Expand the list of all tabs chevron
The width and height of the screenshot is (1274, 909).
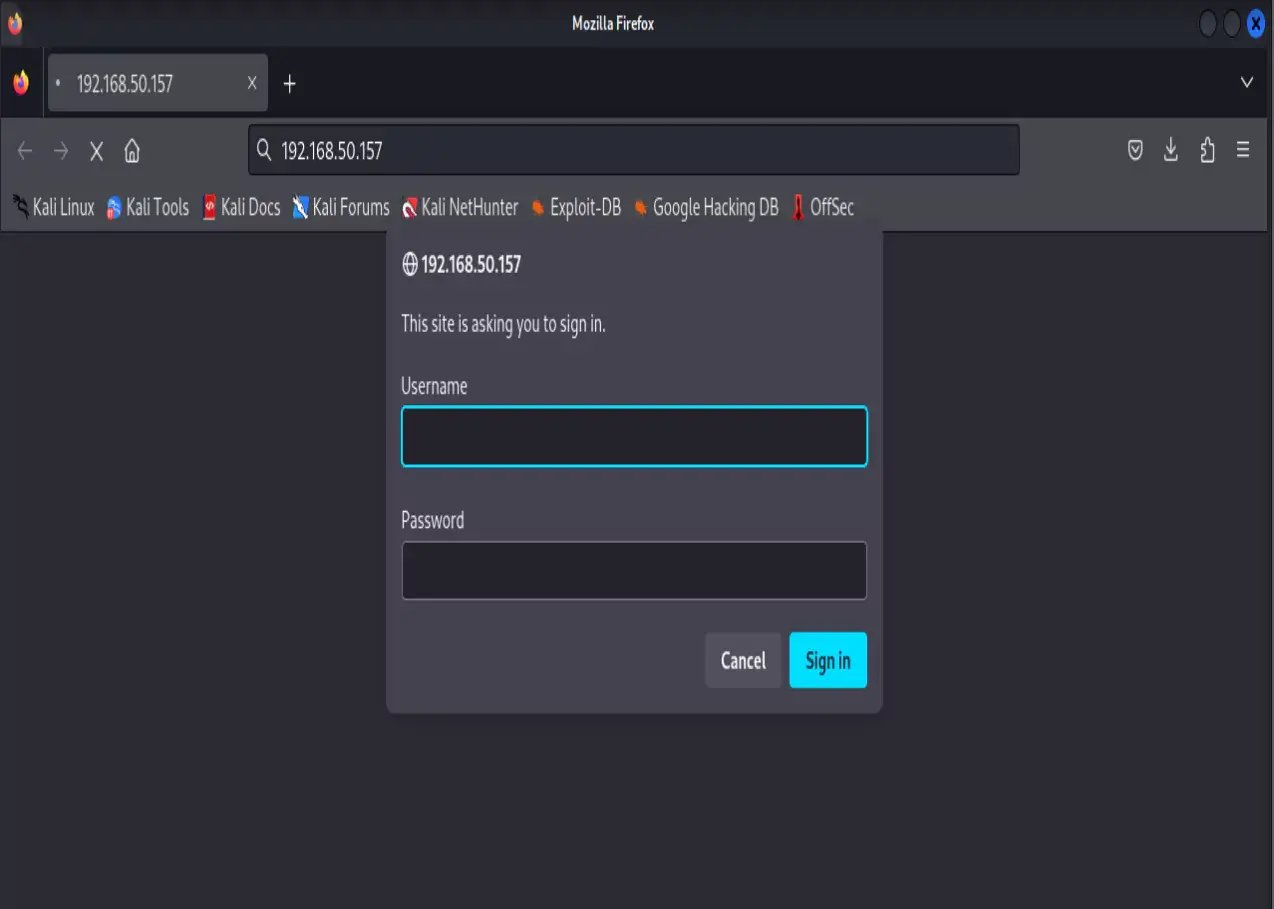(1246, 83)
